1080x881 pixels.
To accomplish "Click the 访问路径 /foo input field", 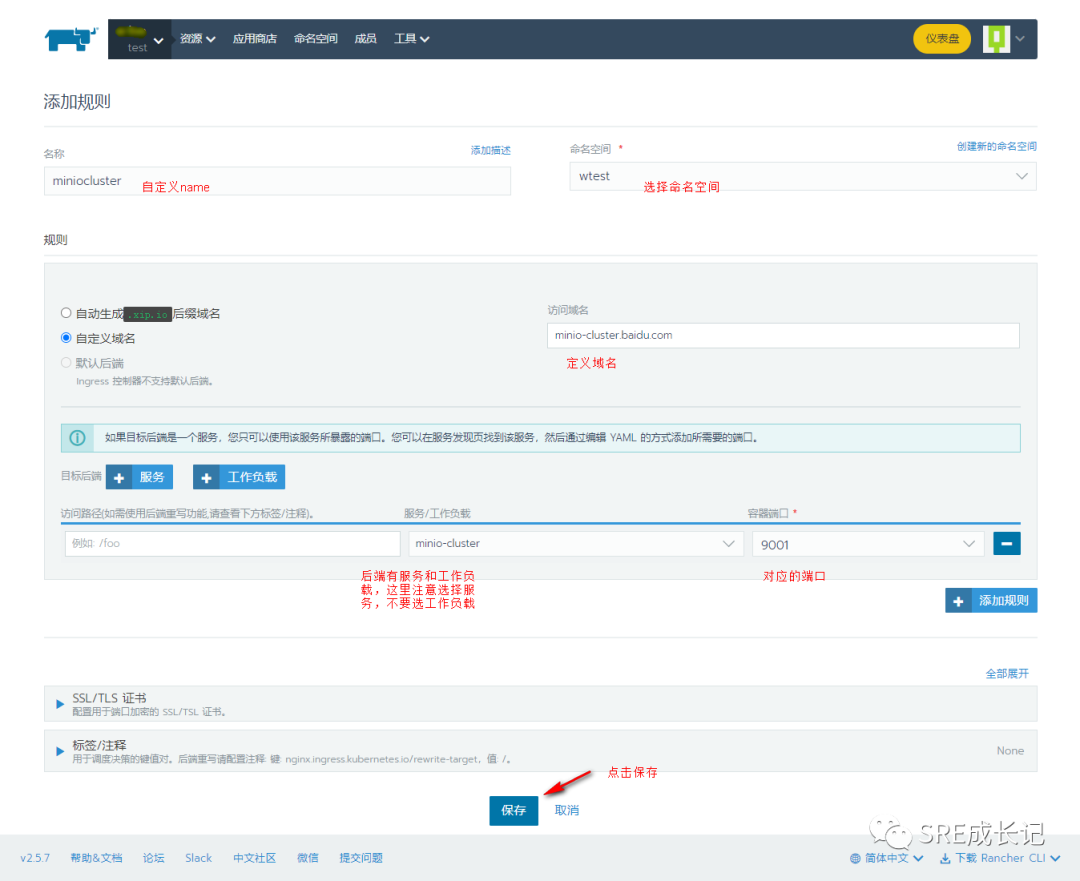I will click(x=232, y=543).
